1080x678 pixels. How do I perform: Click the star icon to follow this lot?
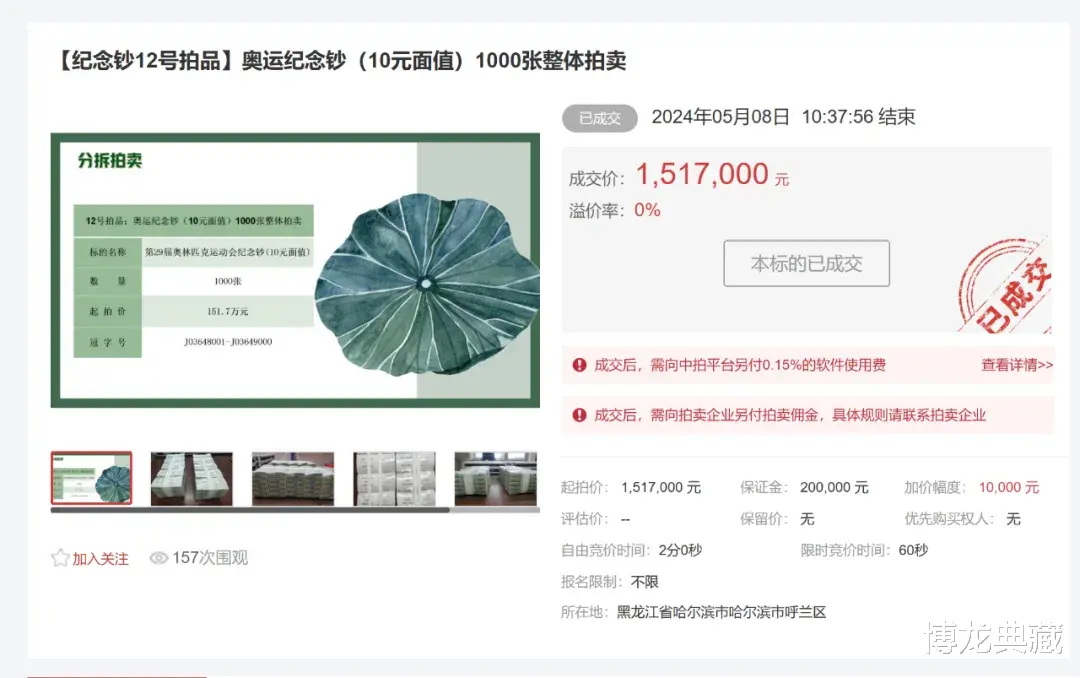point(58,558)
